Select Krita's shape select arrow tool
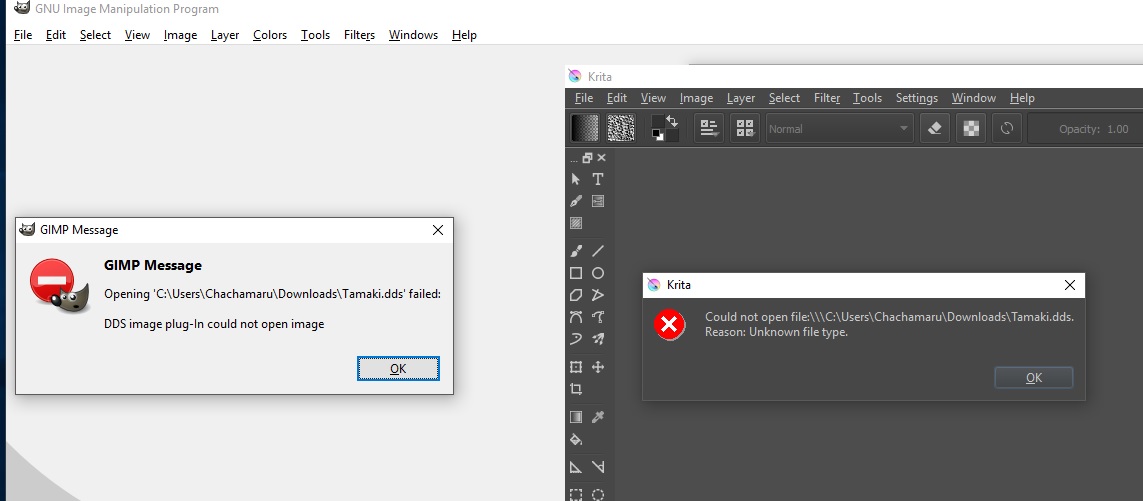 576,179
